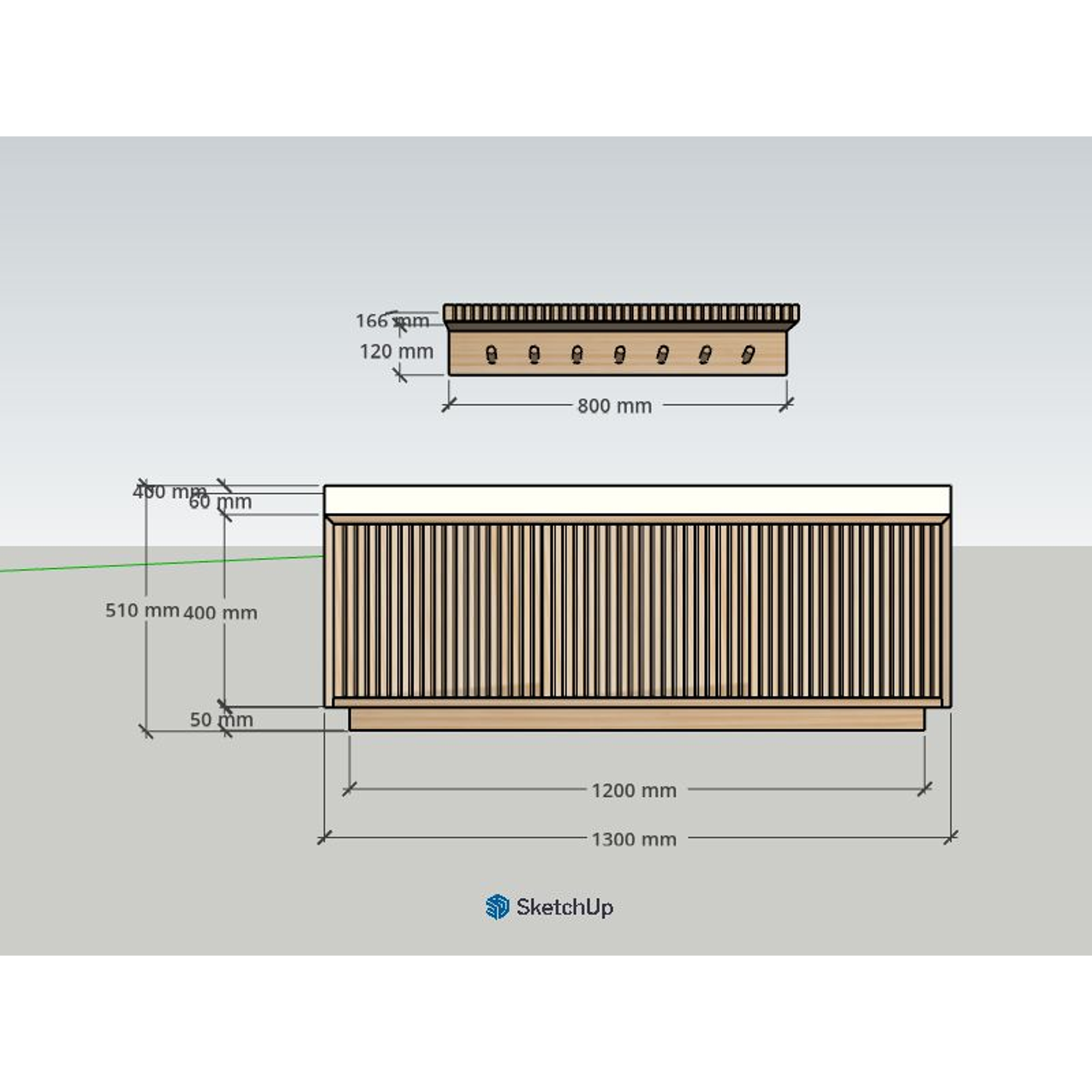Image resolution: width=1092 pixels, height=1092 pixels.
Task: Select the 800 mm dimension label
Action: [615, 406]
